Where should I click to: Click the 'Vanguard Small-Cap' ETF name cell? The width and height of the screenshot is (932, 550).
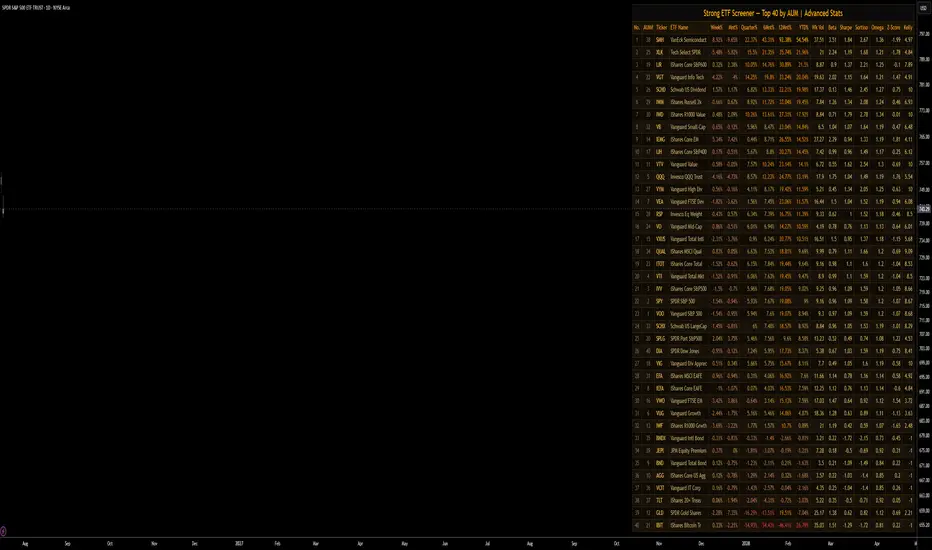click(688, 127)
